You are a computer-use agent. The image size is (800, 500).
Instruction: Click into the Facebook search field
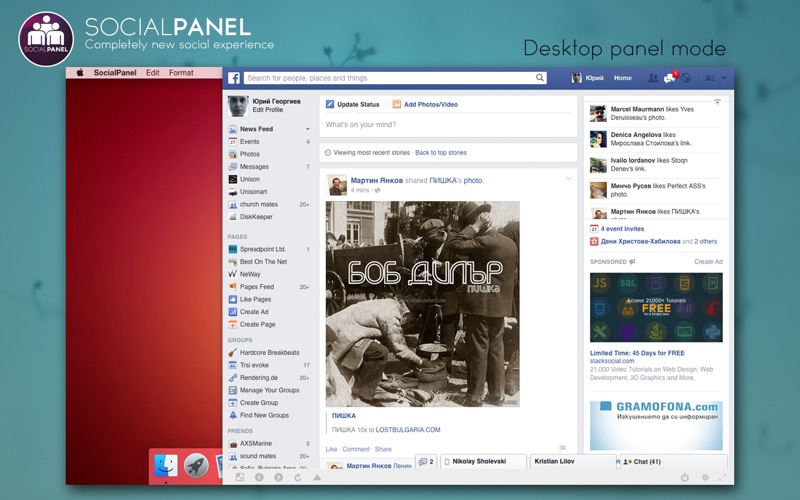389,78
